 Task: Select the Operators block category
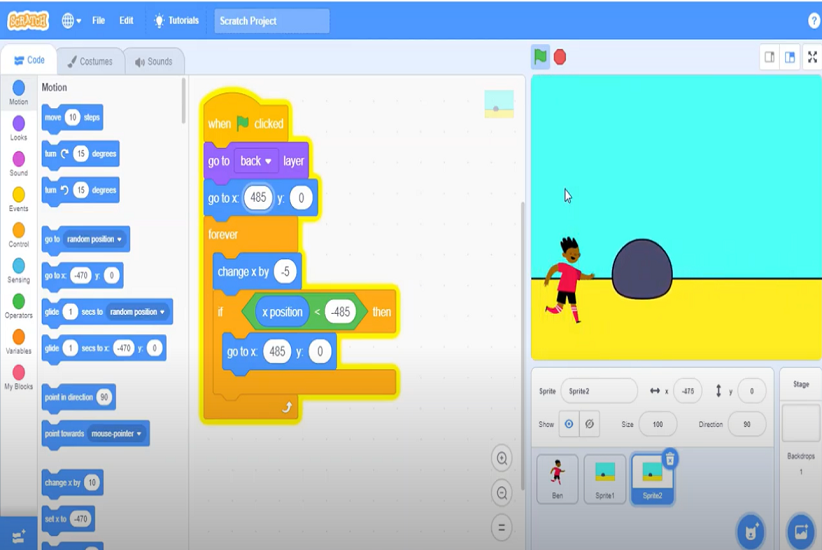pos(18,306)
